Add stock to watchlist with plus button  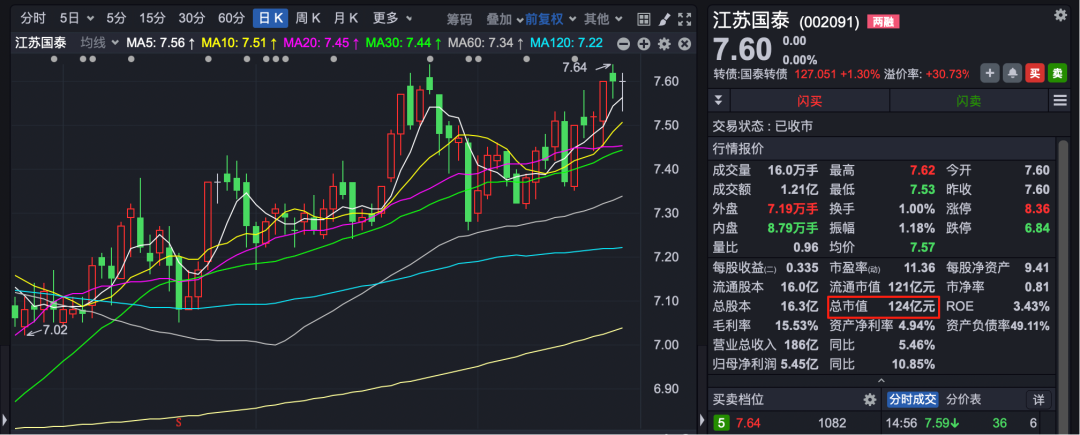[x=989, y=73]
